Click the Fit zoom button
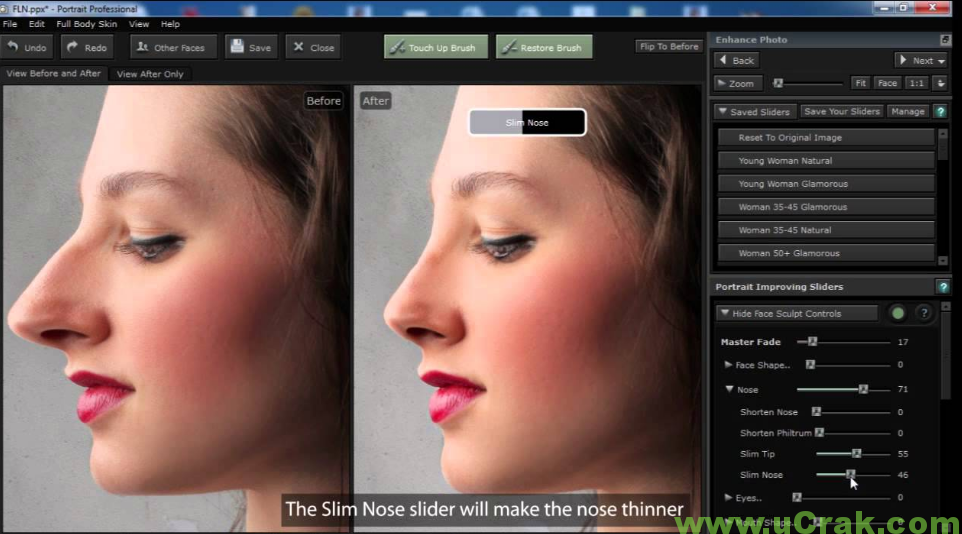 (860, 83)
